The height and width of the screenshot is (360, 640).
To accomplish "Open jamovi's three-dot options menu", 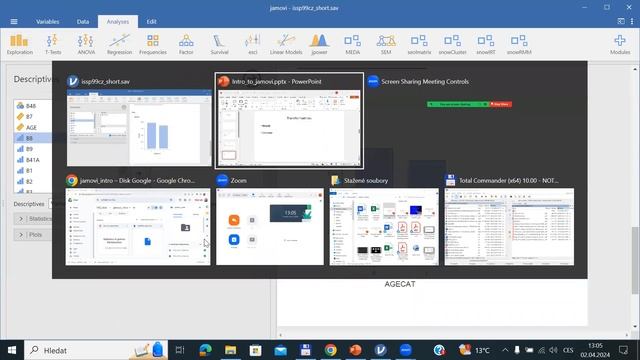I will (632, 21).
